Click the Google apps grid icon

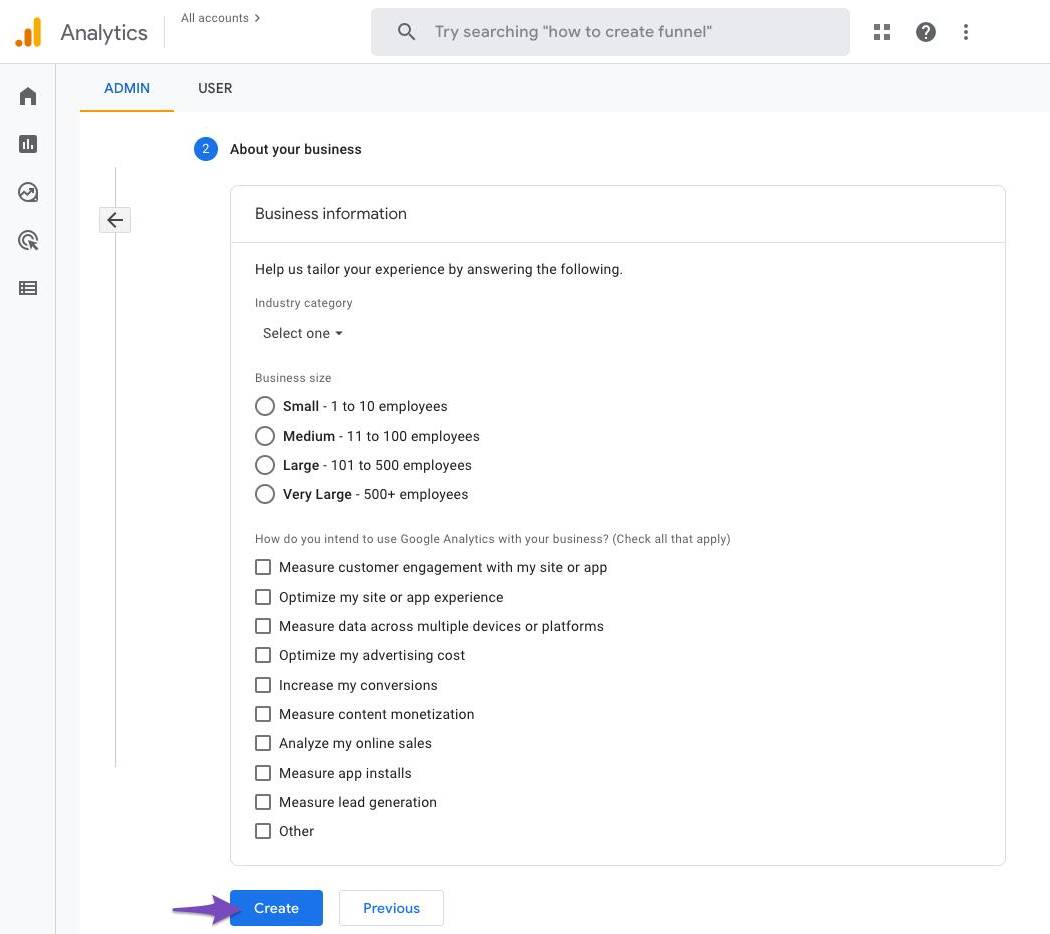(881, 32)
